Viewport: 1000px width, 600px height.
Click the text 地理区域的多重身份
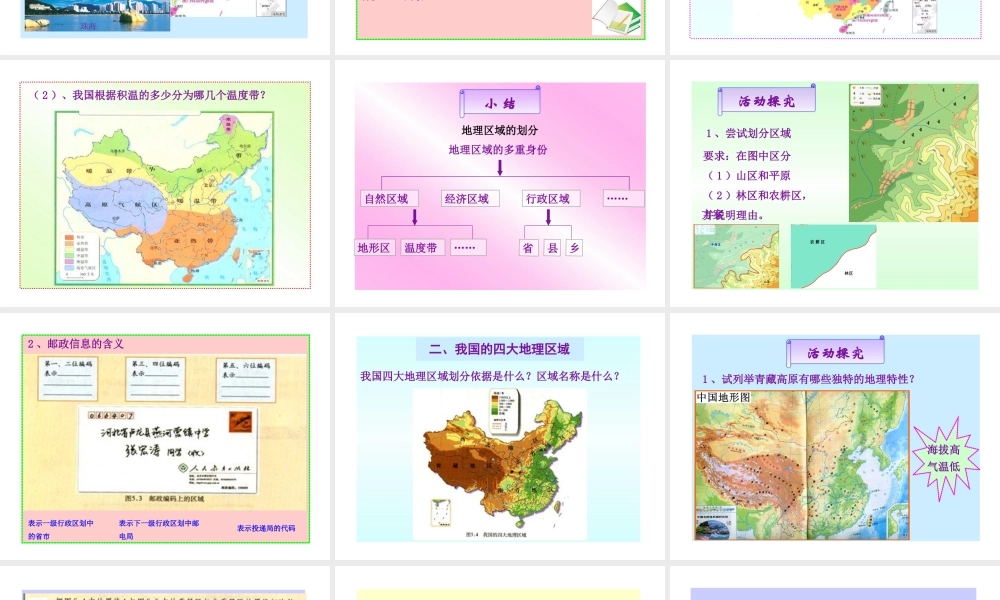click(x=498, y=150)
